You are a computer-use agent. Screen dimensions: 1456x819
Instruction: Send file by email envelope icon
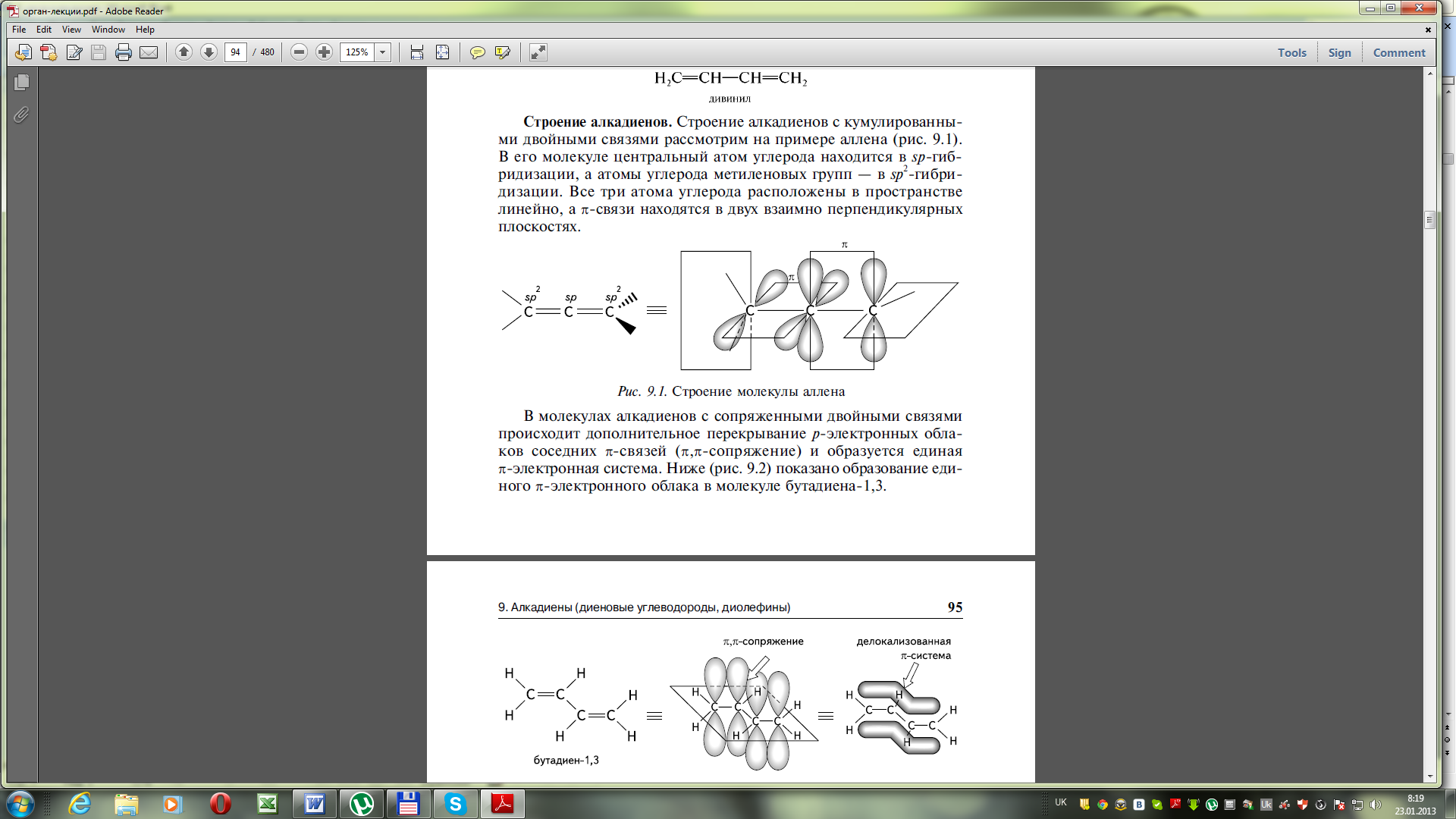[149, 52]
